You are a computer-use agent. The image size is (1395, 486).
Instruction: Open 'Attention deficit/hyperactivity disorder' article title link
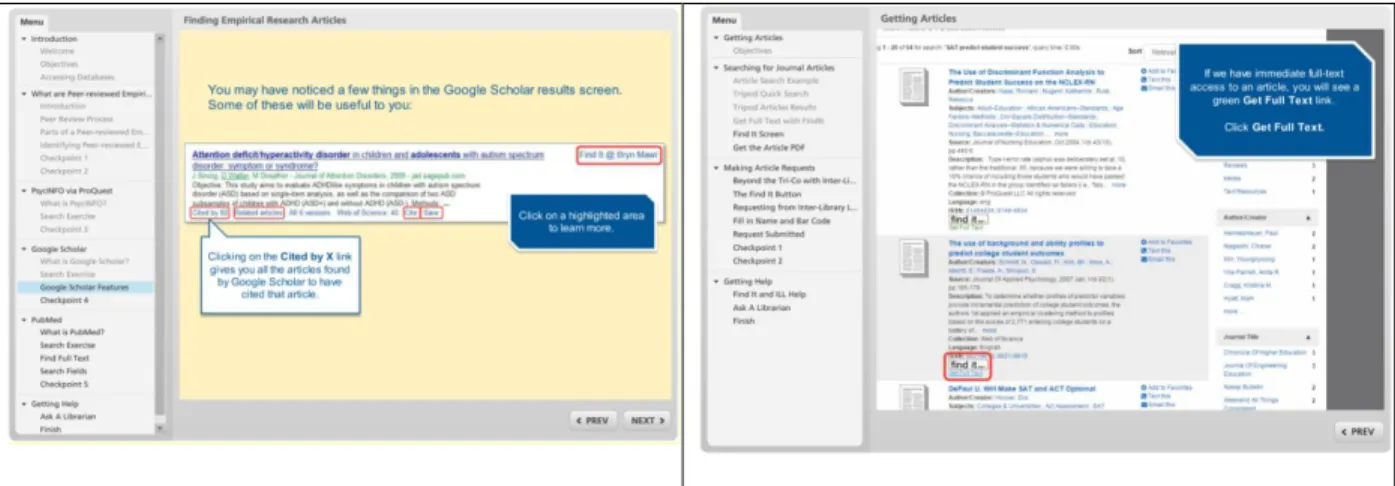pos(369,161)
